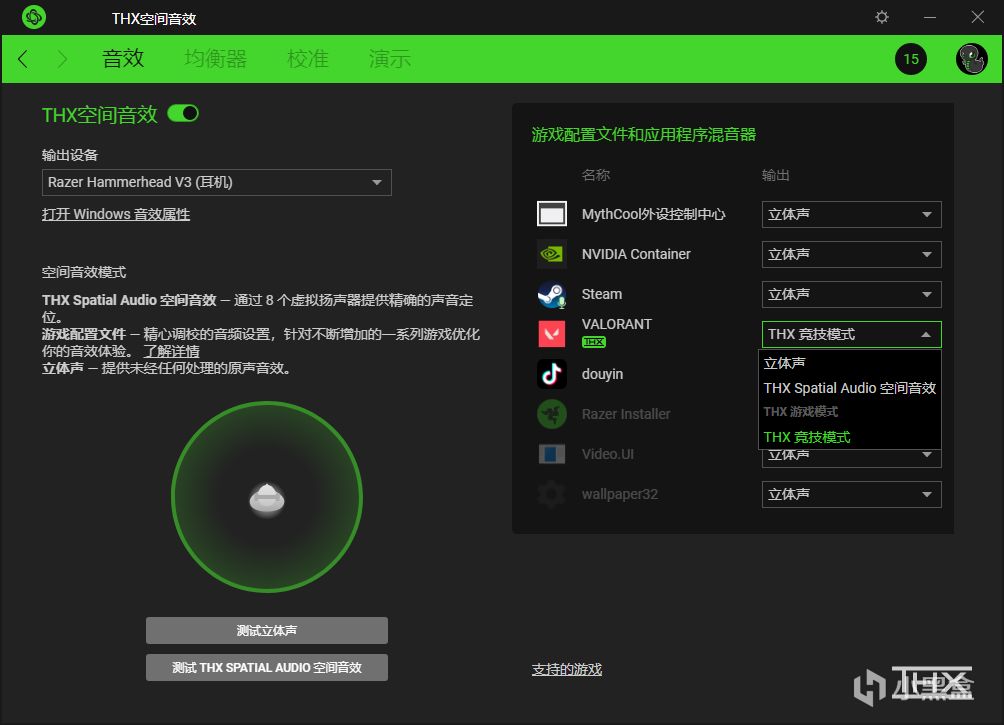Expand the 输出设备 Razer Hammerhead dropdown
1004x725 pixels.
tap(216, 183)
